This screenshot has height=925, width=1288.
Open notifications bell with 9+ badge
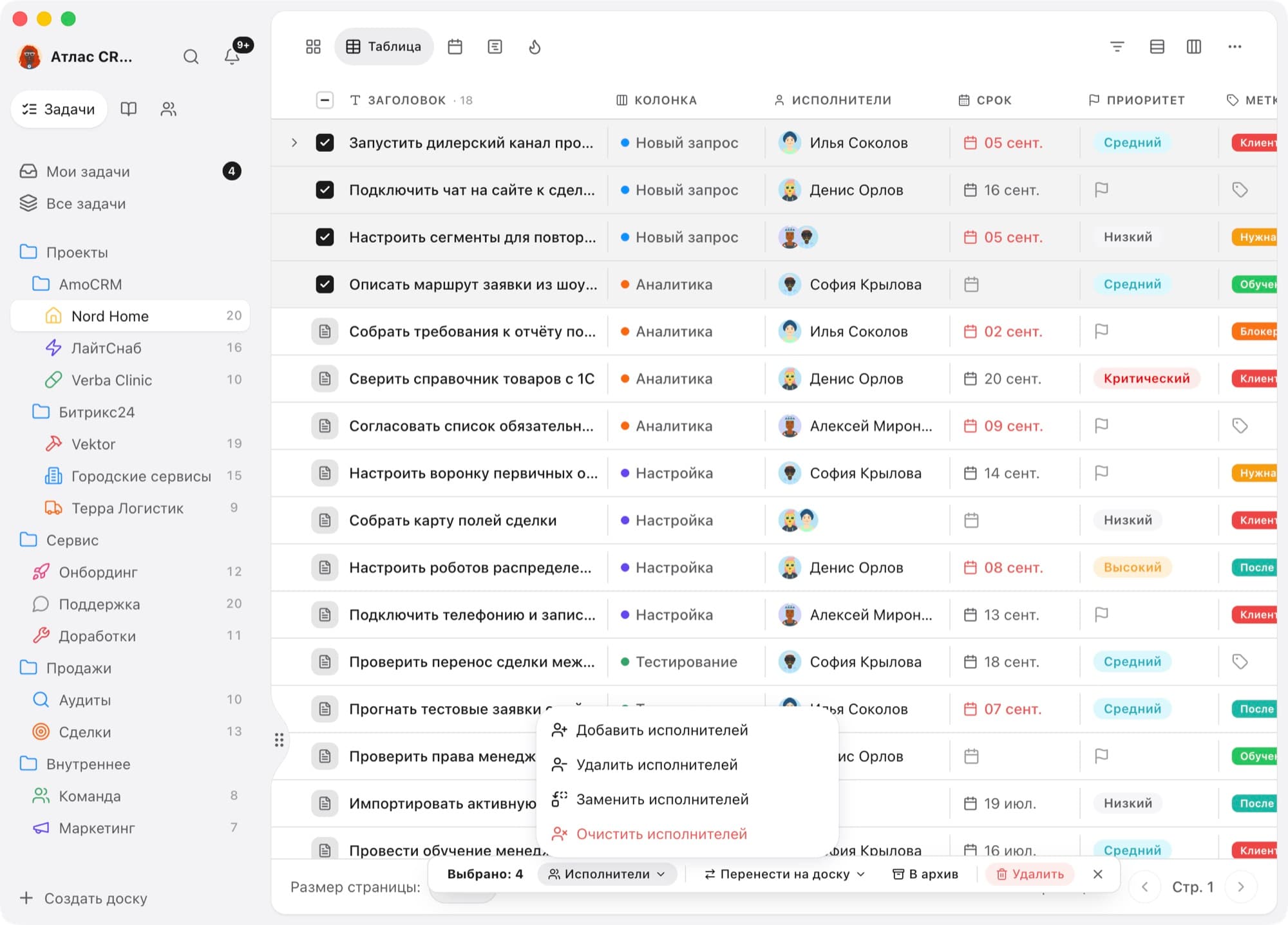click(x=232, y=57)
